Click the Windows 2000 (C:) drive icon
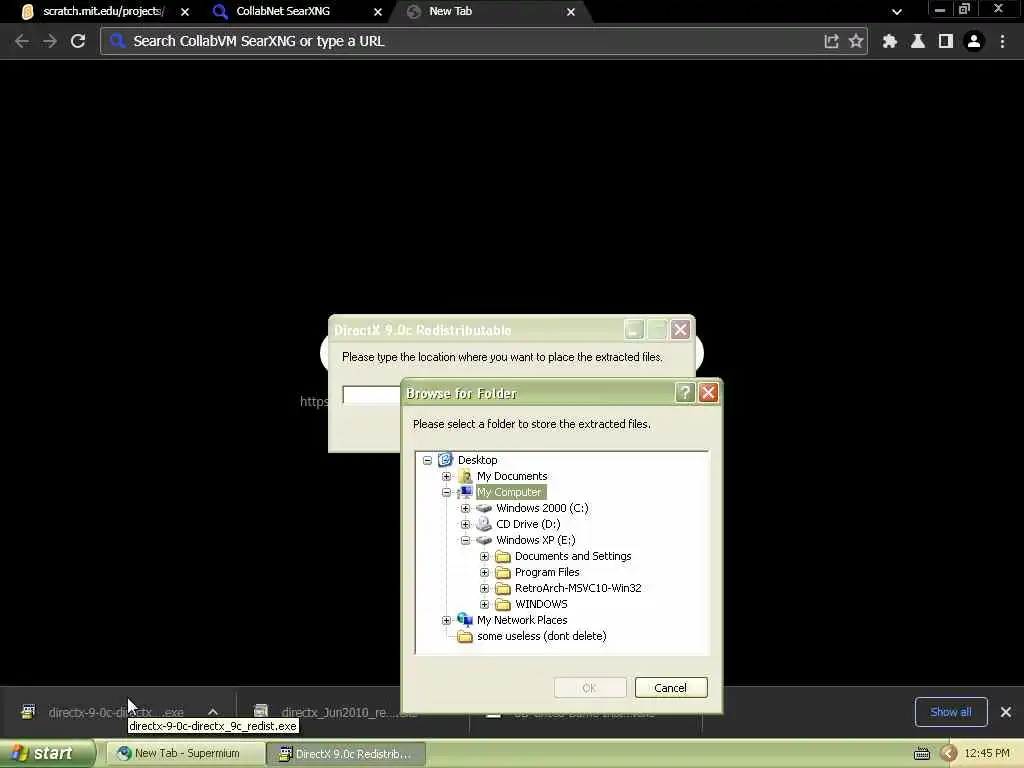The width and height of the screenshot is (1024, 768). pos(484,508)
